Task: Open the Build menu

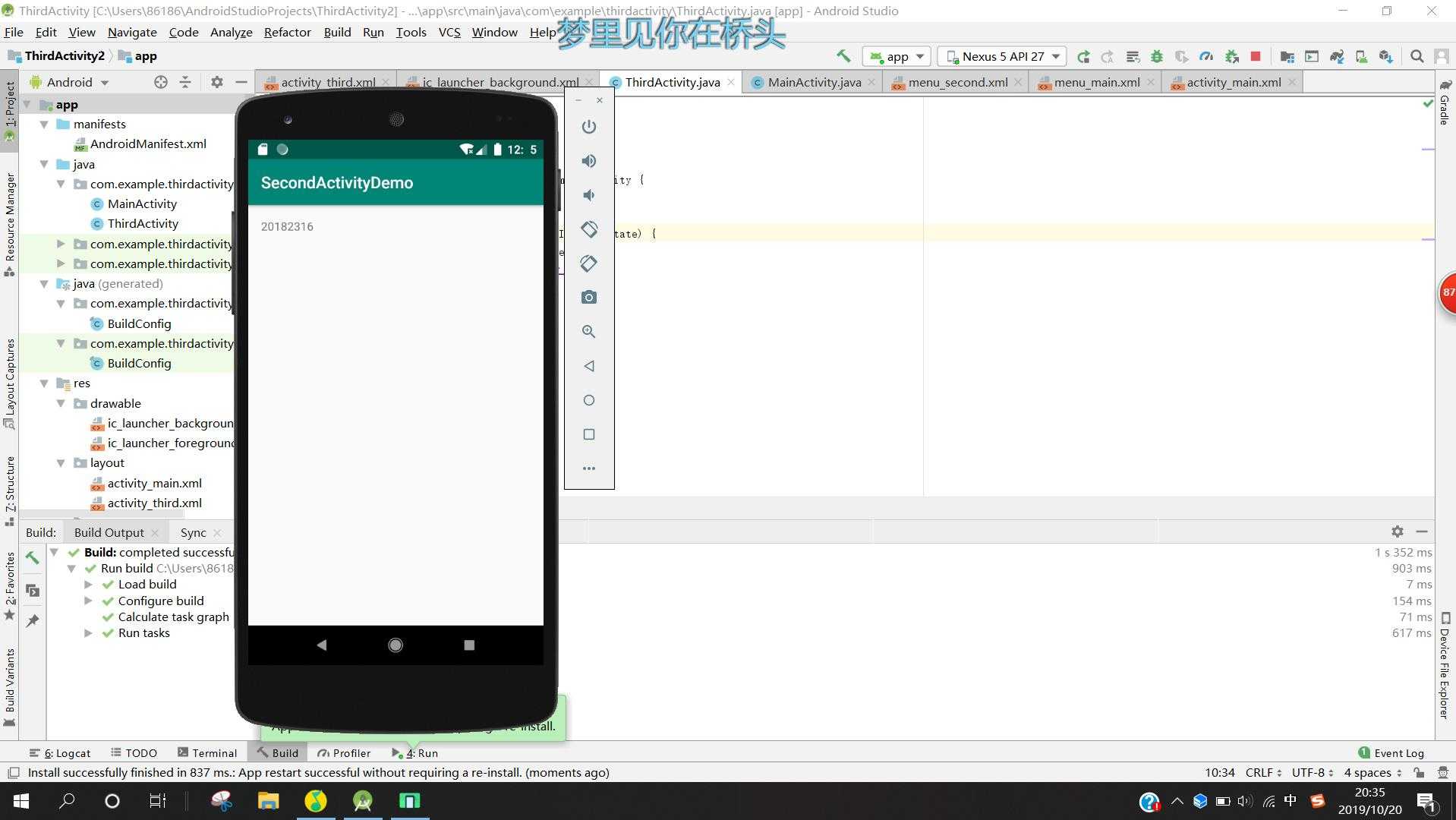Action: click(x=337, y=32)
